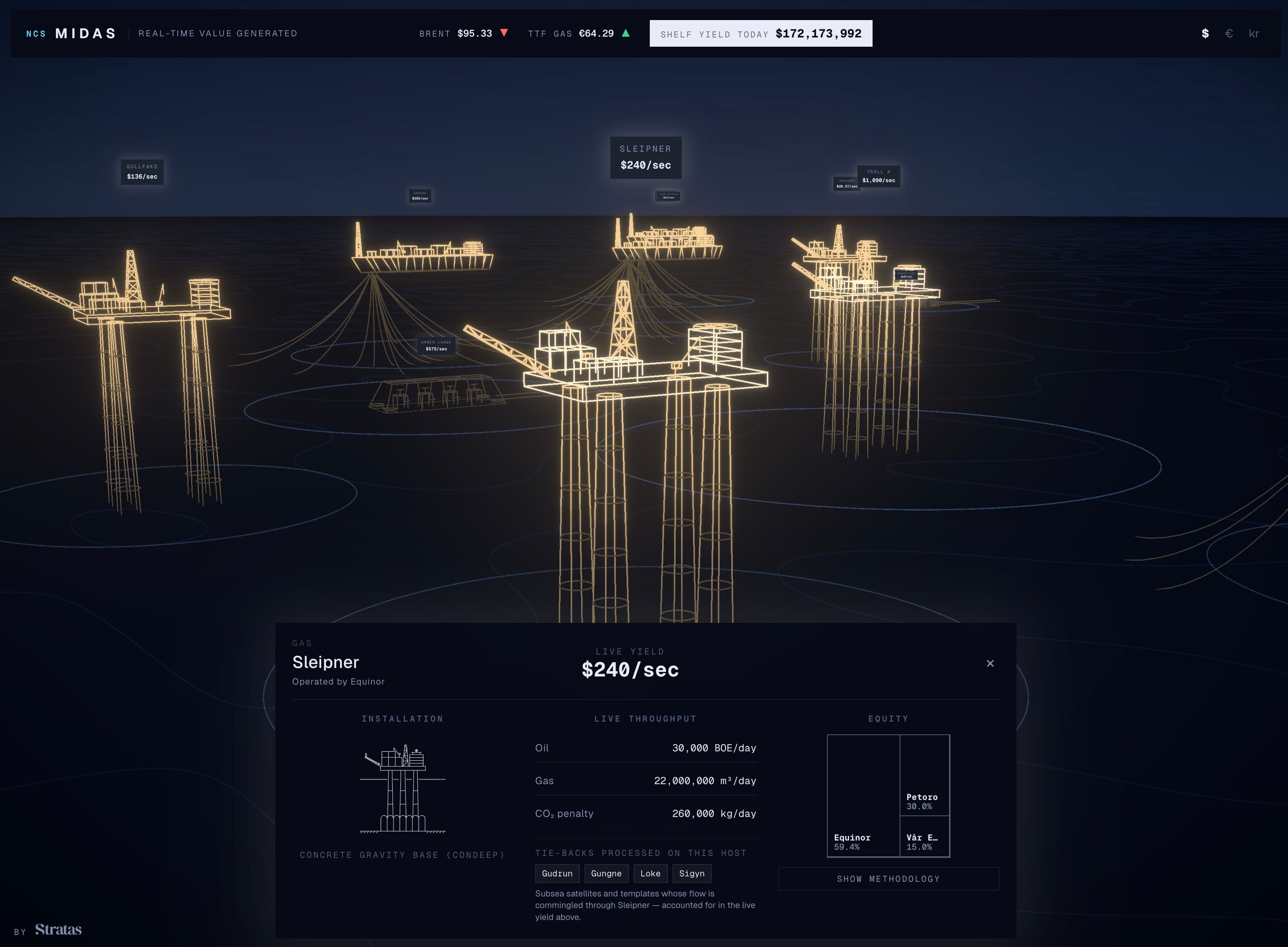This screenshot has height=947, width=1288.
Task: Click the 'Concrete Gravity Base (Condeep)' caption
Action: tap(403, 855)
